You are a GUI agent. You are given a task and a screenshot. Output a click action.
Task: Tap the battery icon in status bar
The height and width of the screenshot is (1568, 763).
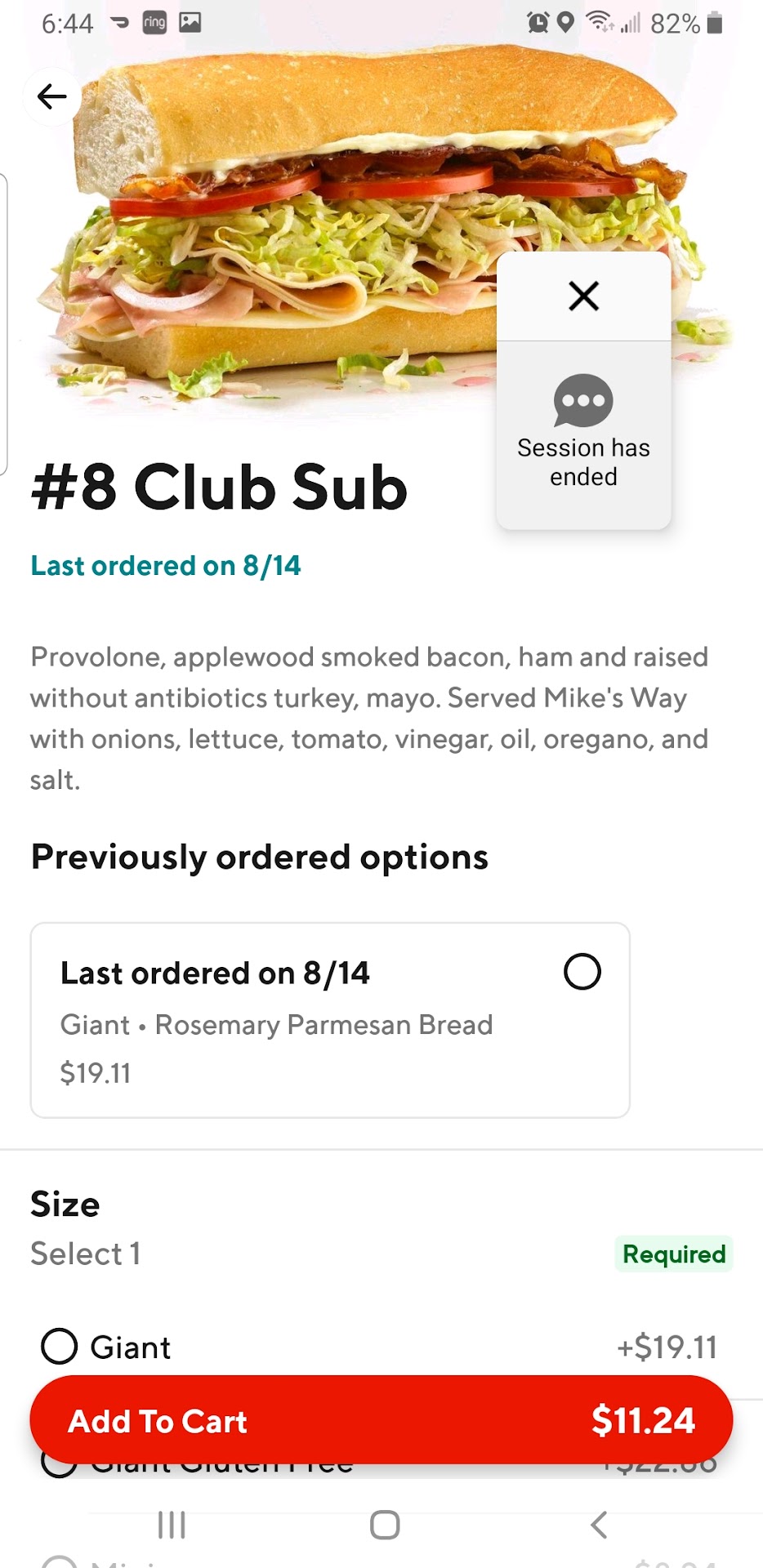pyautogui.click(x=715, y=23)
